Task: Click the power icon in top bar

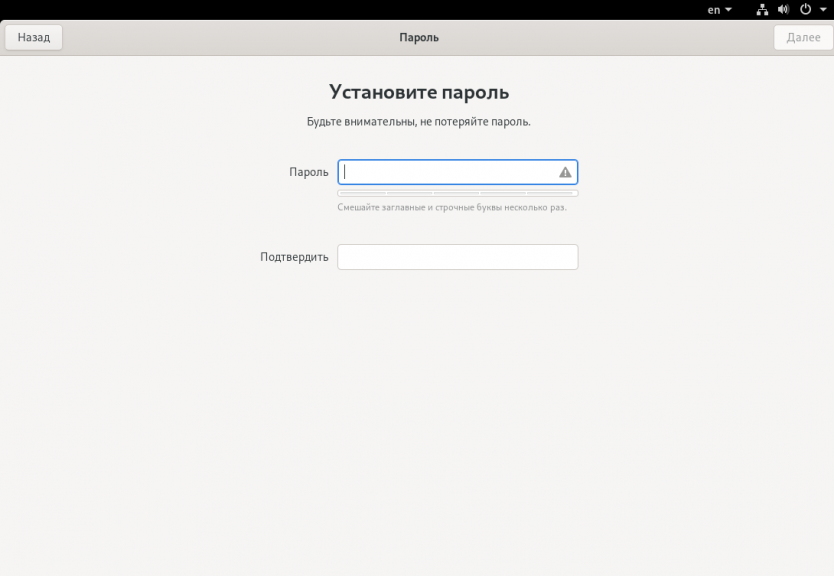Action: [x=805, y=10]
